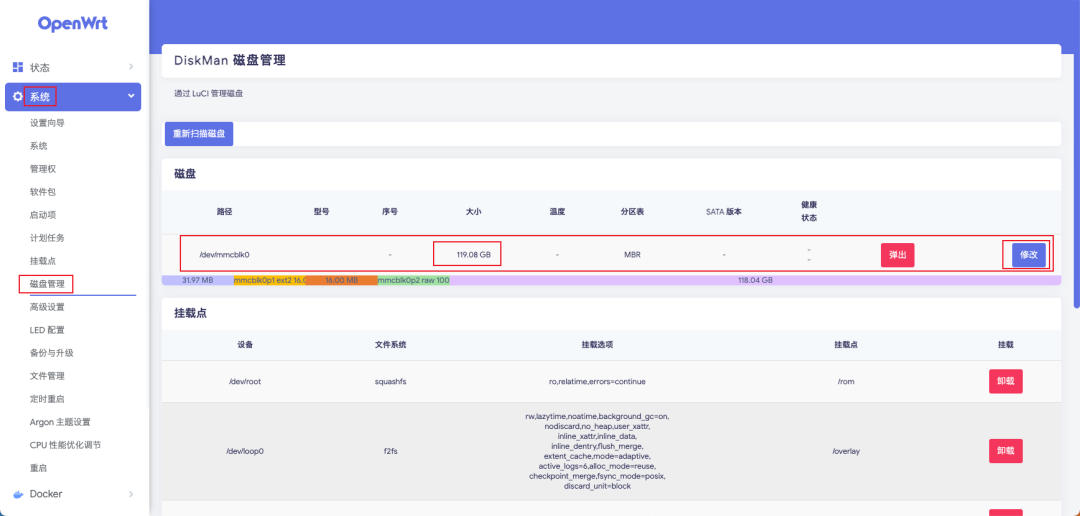The height and width of the screenshot is (516, 1080).
Task: Go to 设置向导
Action: click(48, 123)
